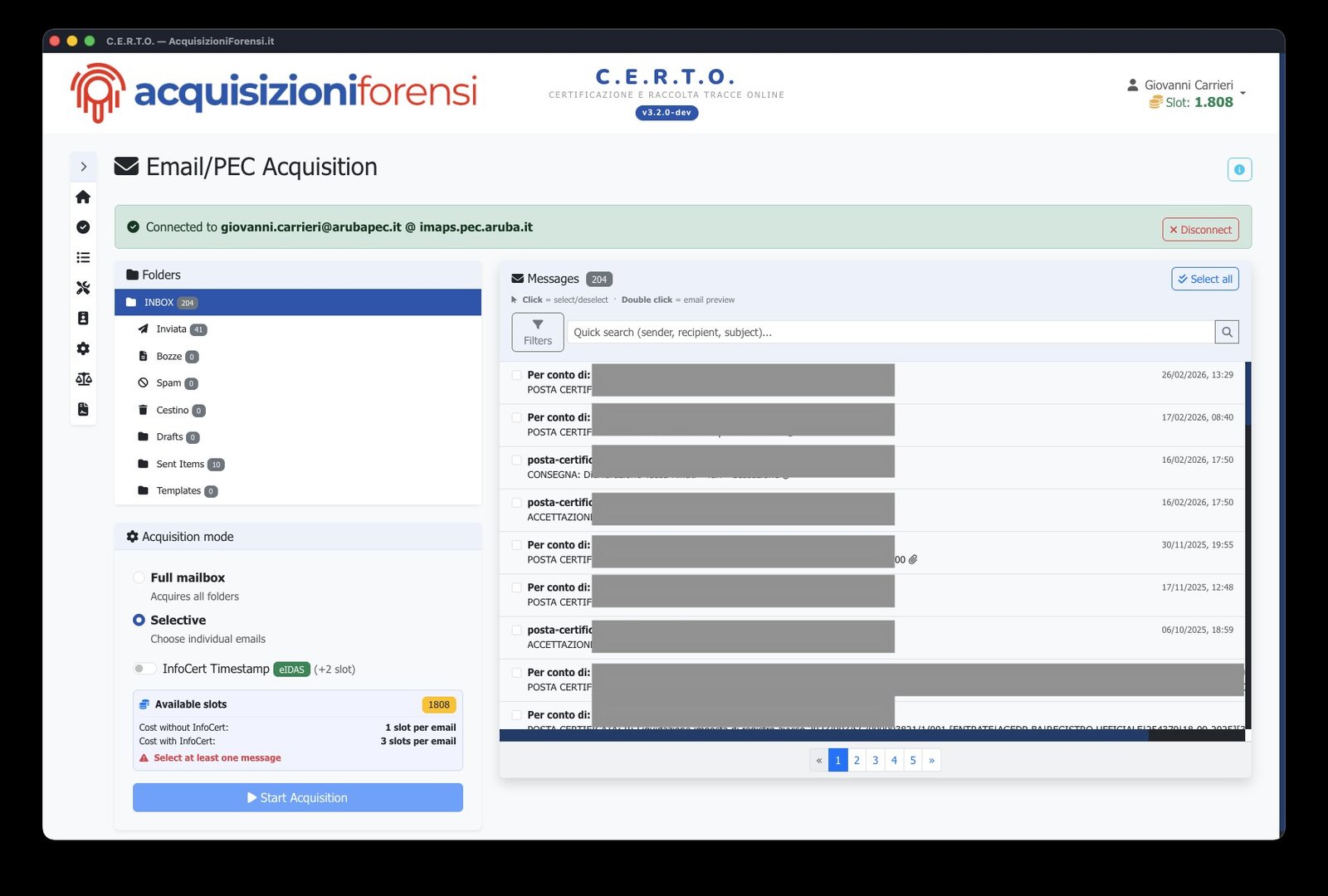Click the eIDAS badge
The height and width of the screenshot is (896, 1328).
pyautogui.click(x=291, y=670)
